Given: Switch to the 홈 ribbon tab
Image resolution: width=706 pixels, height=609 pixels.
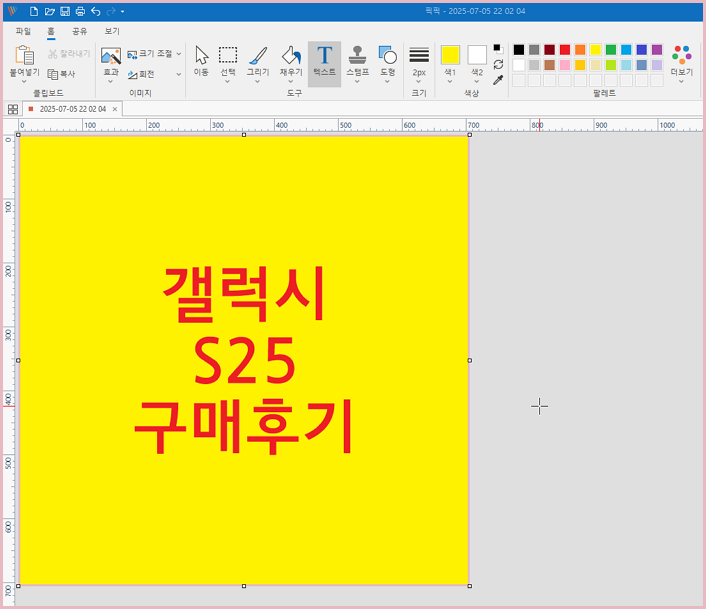Looking at the screenshot, I should pos(51,31).
